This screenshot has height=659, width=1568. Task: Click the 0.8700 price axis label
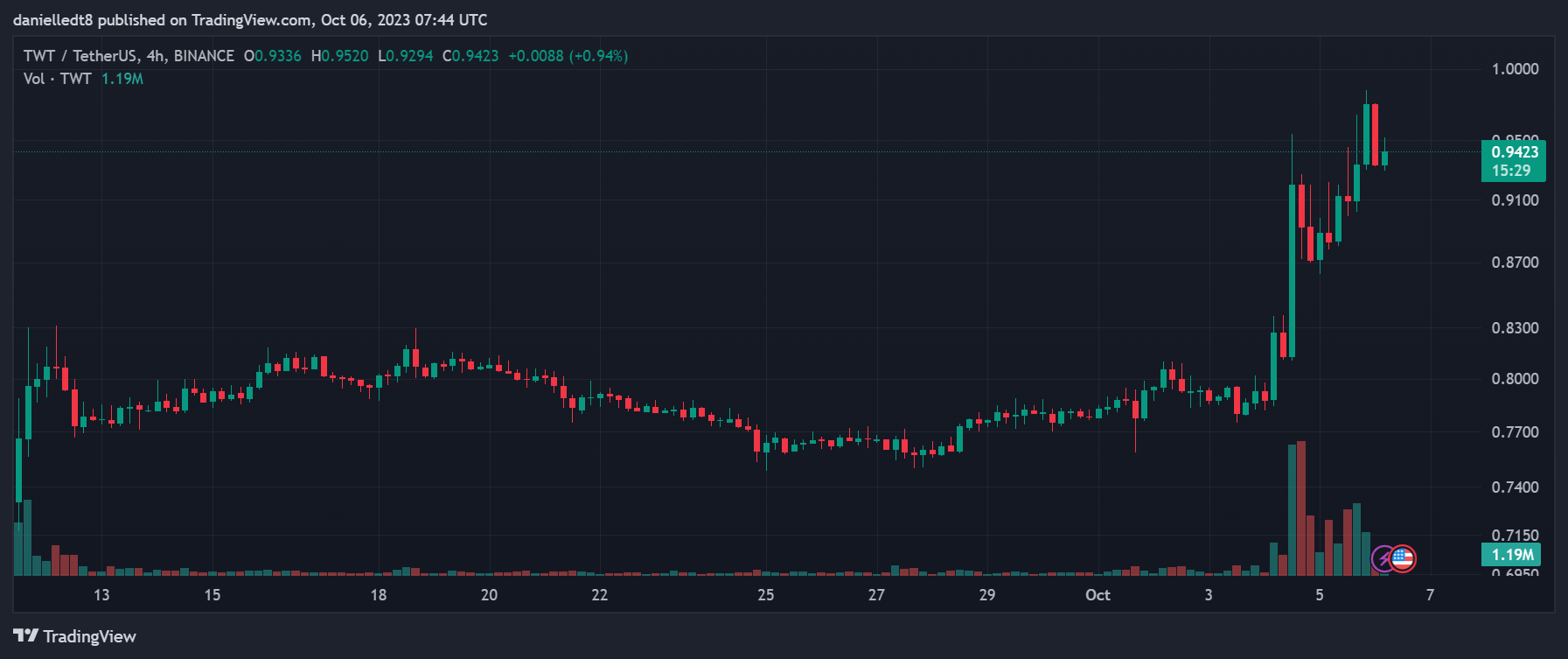(x=1515, y=263)
